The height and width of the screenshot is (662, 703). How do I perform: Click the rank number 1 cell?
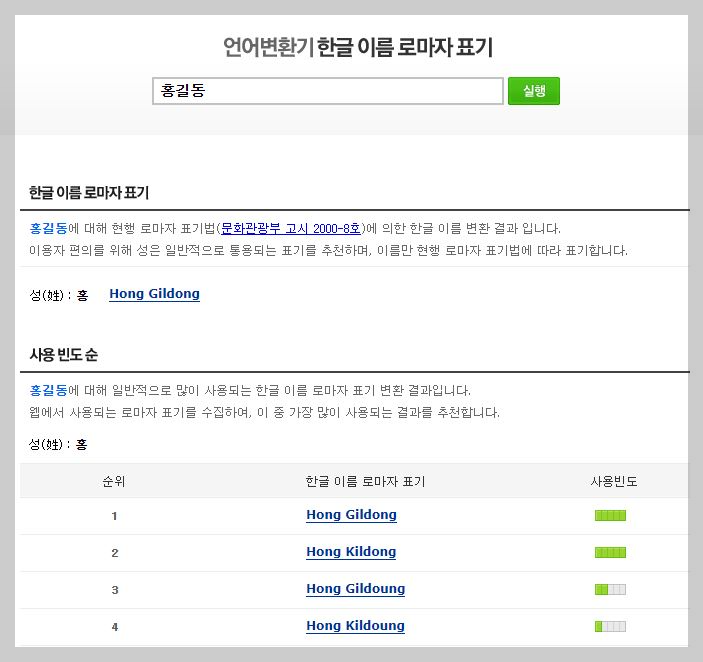click(114, 516)
